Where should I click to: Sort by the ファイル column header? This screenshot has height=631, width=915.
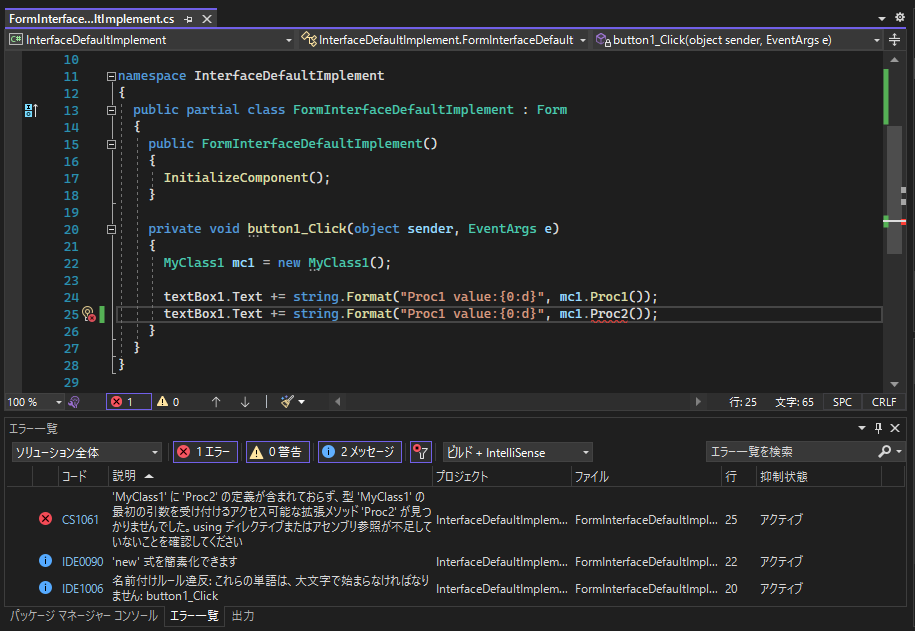point(647,476)
